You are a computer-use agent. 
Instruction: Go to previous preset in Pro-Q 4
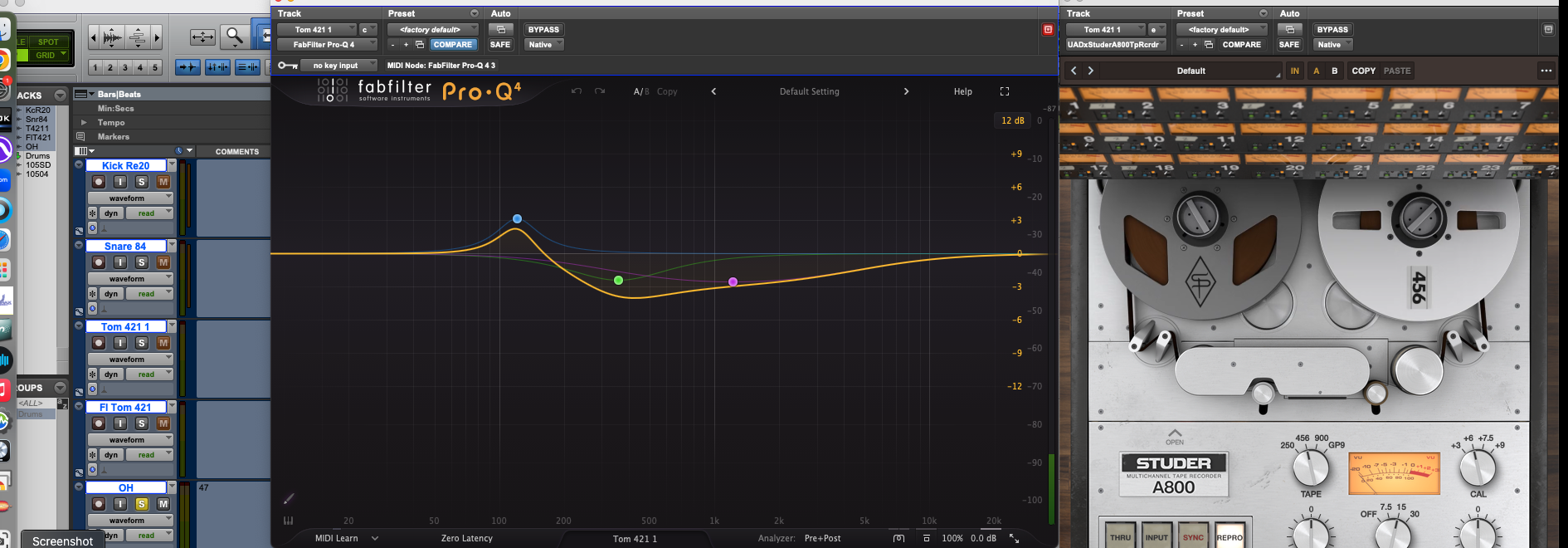click(713, 91)
